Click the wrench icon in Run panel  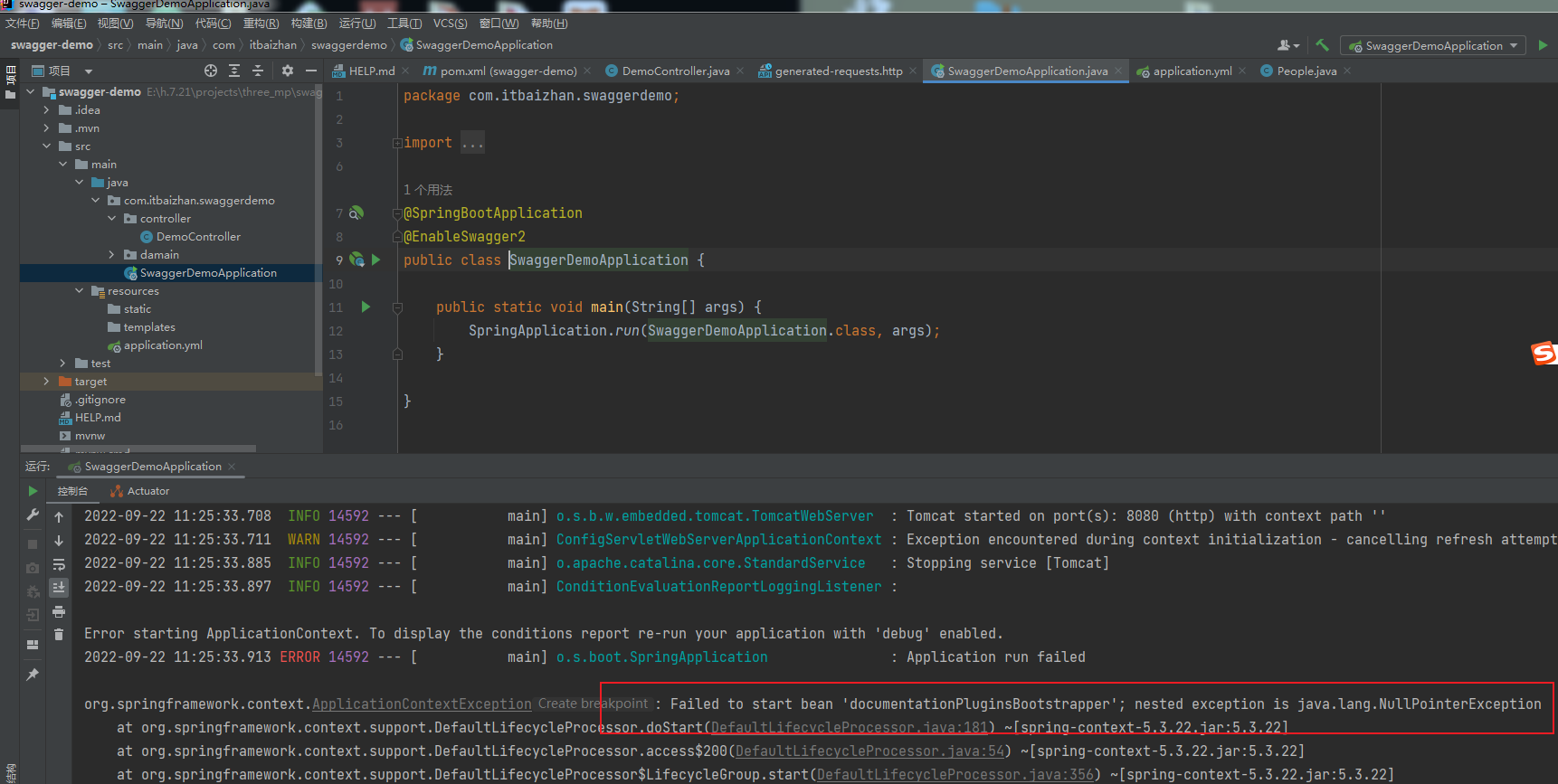pyautogui.click(x=33, y=515)
